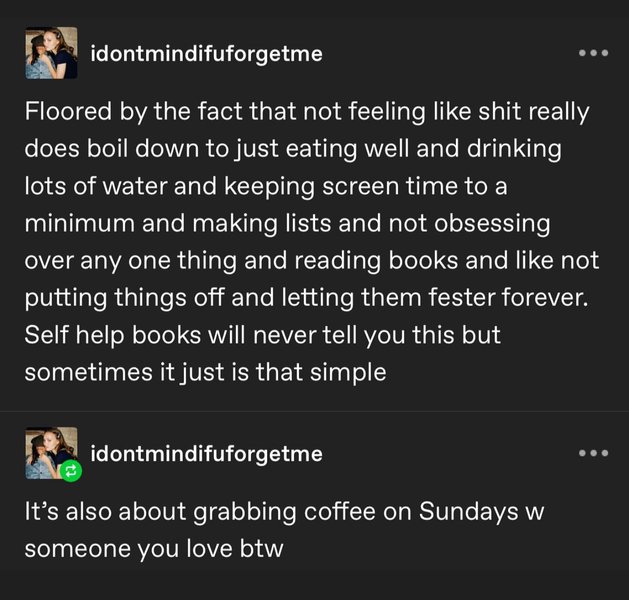Click the phrase "eating well and drinking"
629x600 pixels.
pos(424,149)
